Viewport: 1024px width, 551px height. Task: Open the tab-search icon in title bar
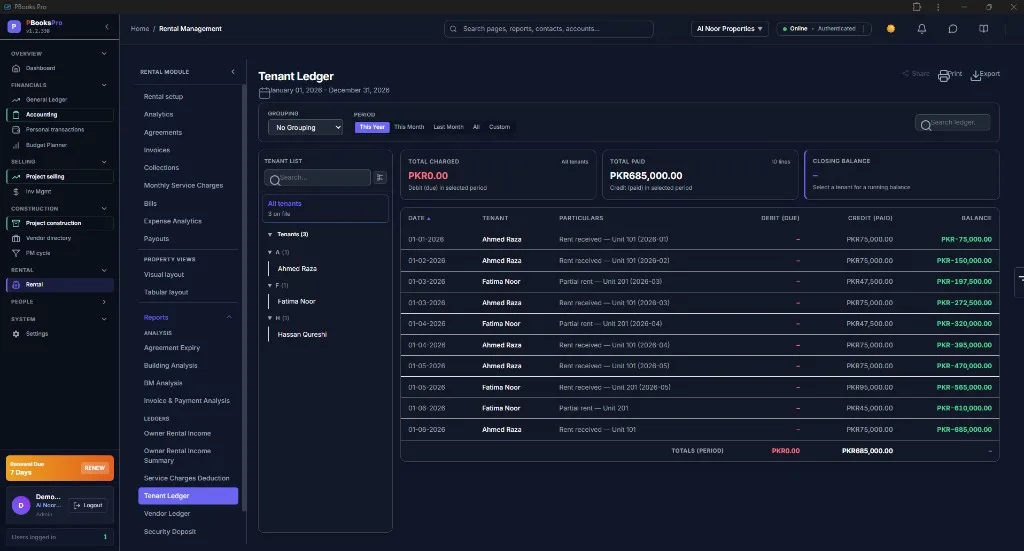(x=917, y=7)
